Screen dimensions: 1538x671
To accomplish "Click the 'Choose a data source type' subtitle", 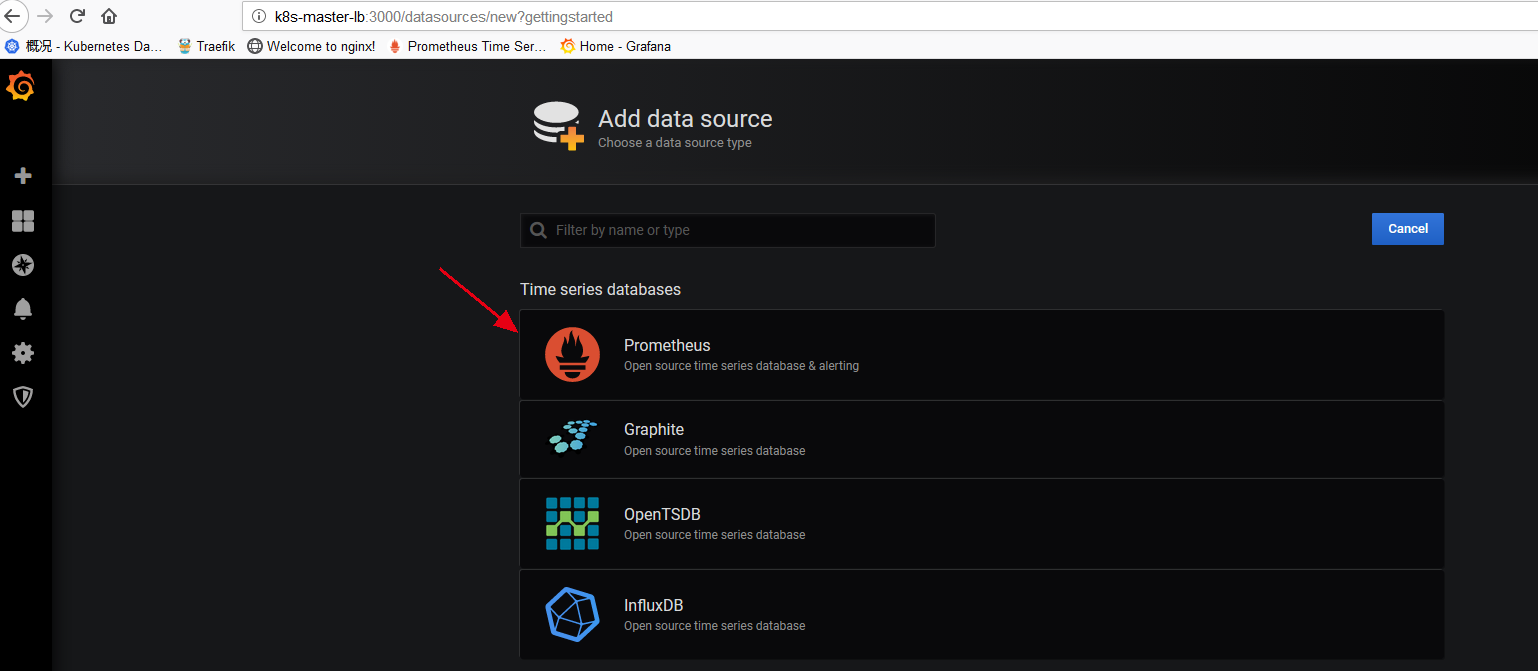I will coord(675,143).
